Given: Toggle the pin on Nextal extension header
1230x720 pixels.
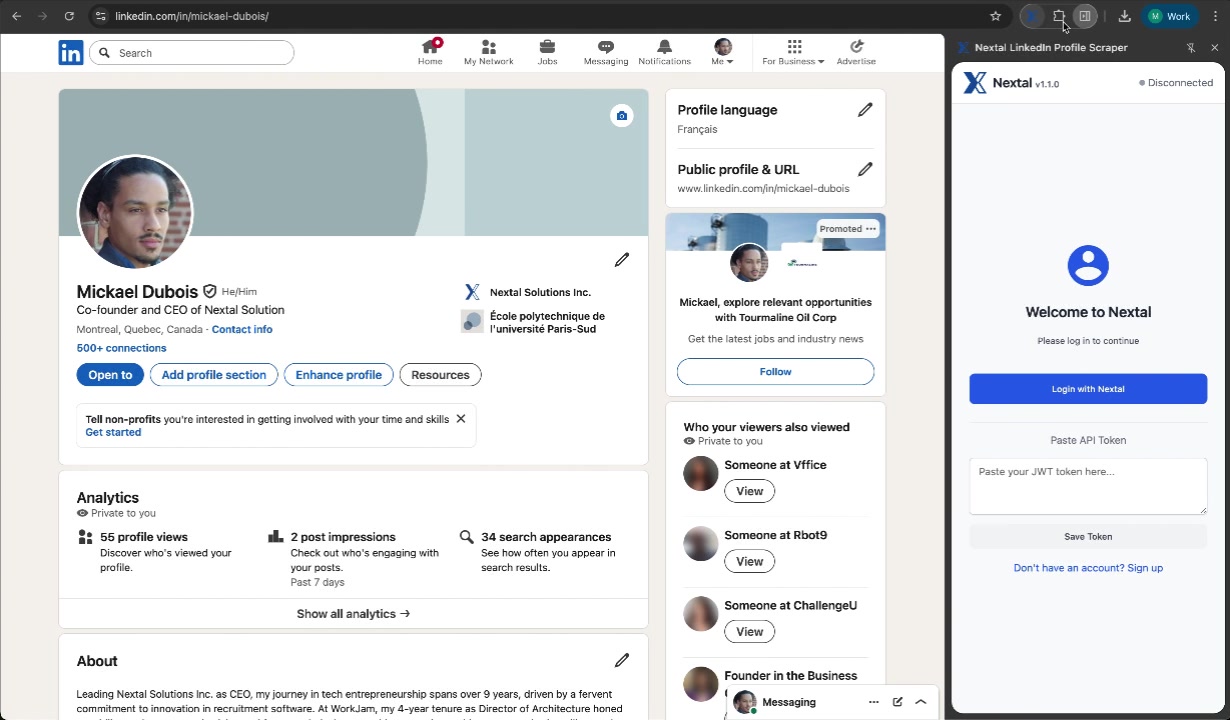Looking at the screenshot, I should (x=1190, y=47).
